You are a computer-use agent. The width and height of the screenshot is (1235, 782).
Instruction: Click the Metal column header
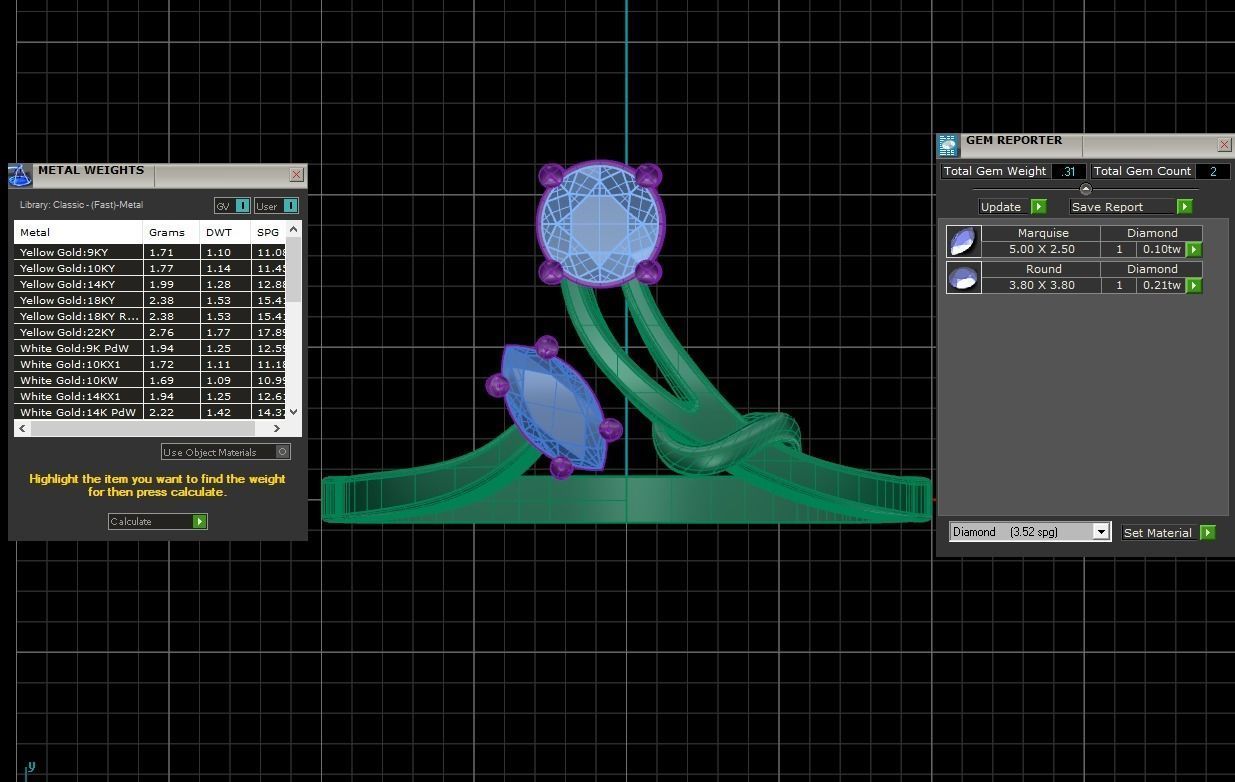click(78, 233)
